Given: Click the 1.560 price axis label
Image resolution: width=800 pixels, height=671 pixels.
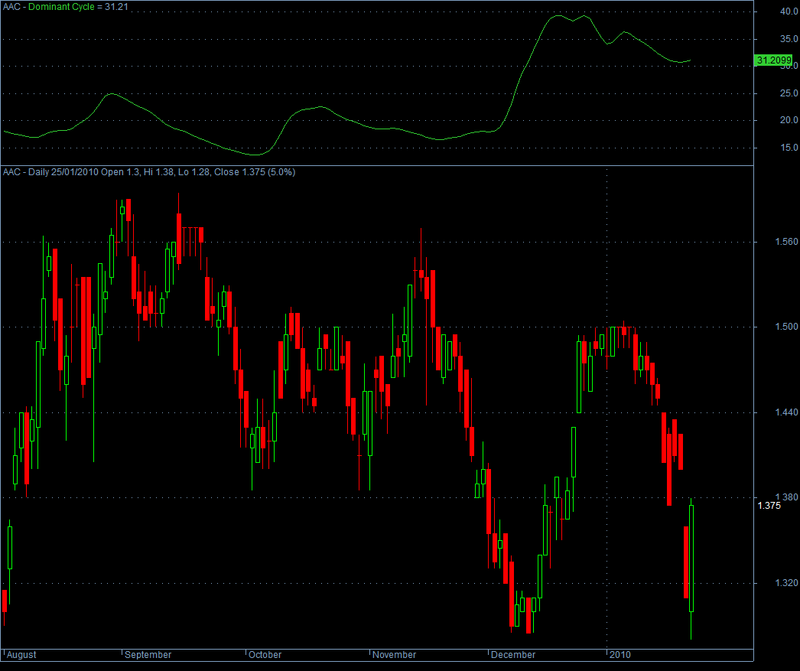Looking at the screenshot, I should pyautogui.click(x=786, y=242).
